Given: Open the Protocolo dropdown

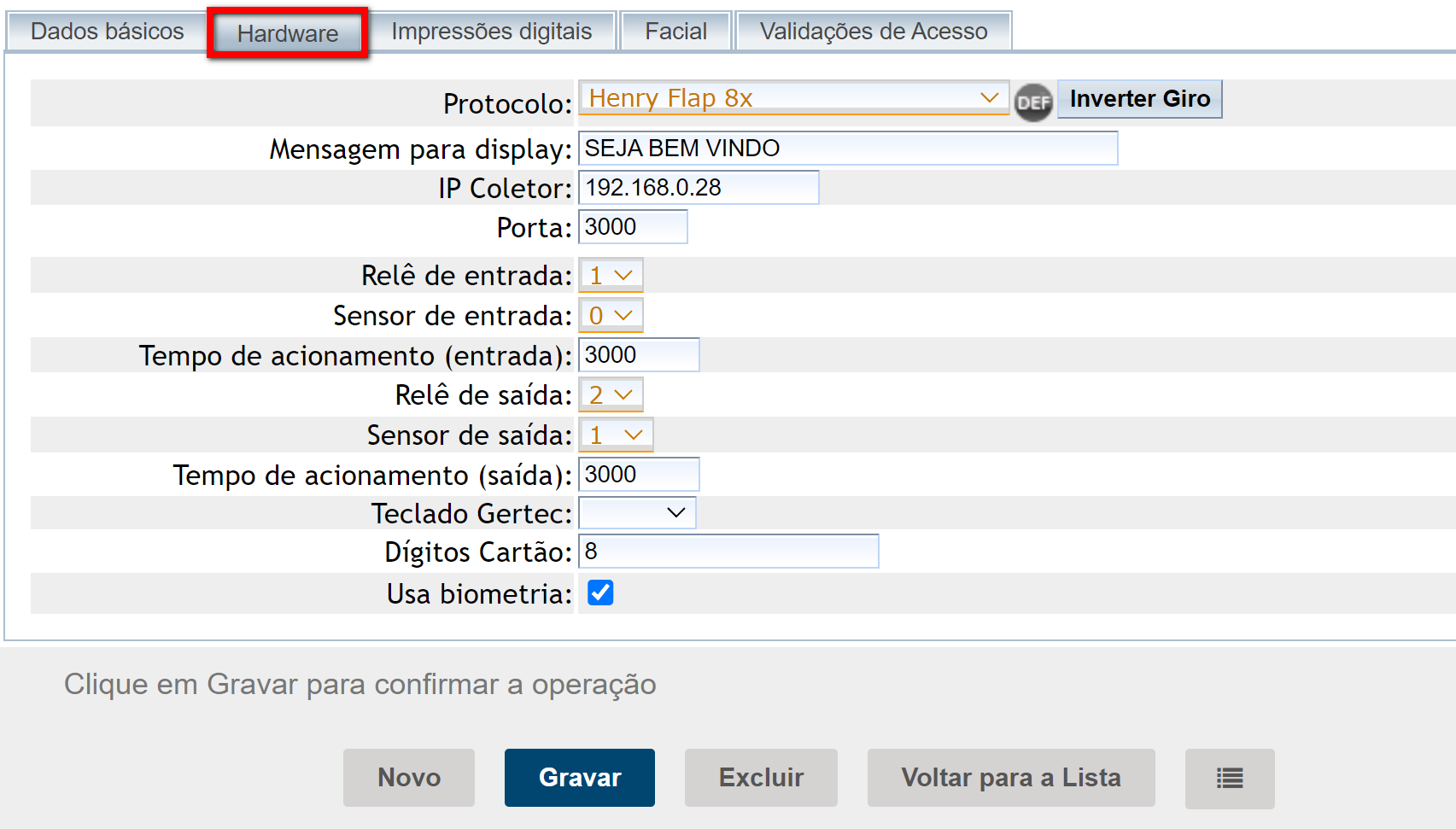Looking at the screenshot, I should 793,98.
